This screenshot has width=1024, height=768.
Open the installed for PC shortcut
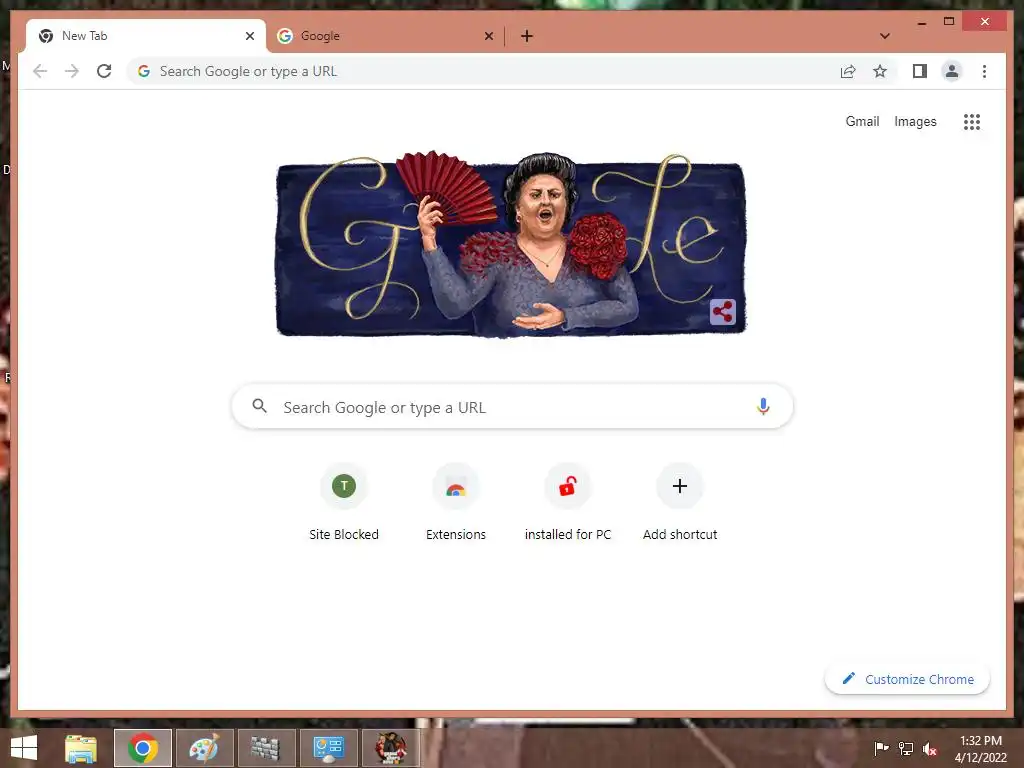pos(568,503)
